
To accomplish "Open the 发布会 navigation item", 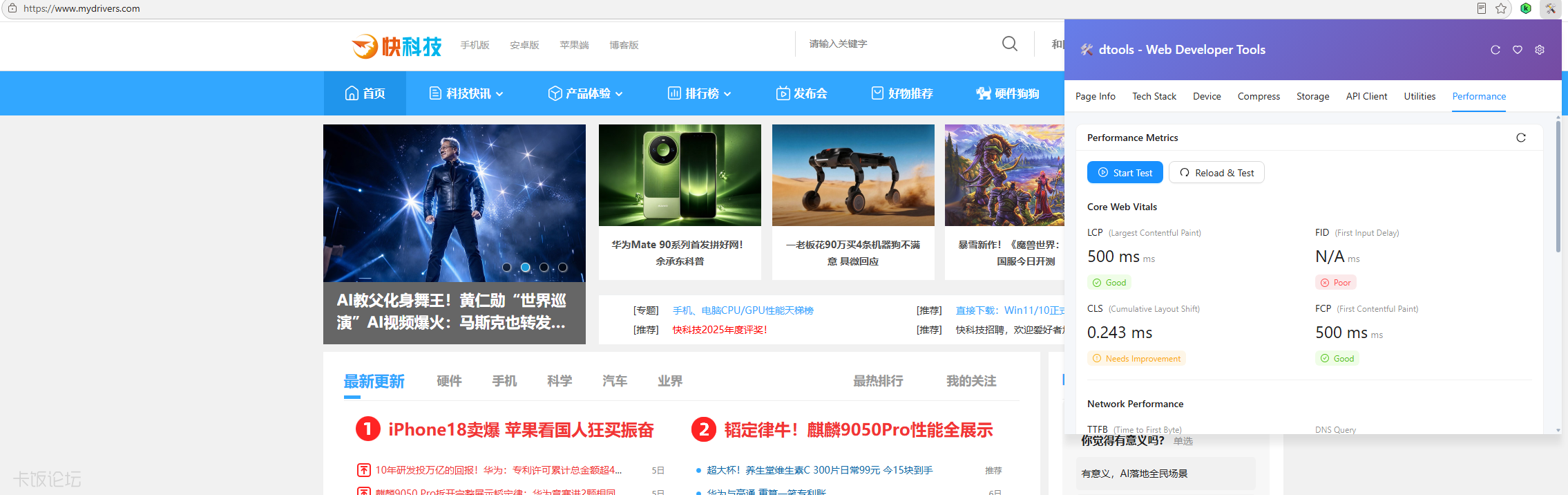I will pos(802,93).
